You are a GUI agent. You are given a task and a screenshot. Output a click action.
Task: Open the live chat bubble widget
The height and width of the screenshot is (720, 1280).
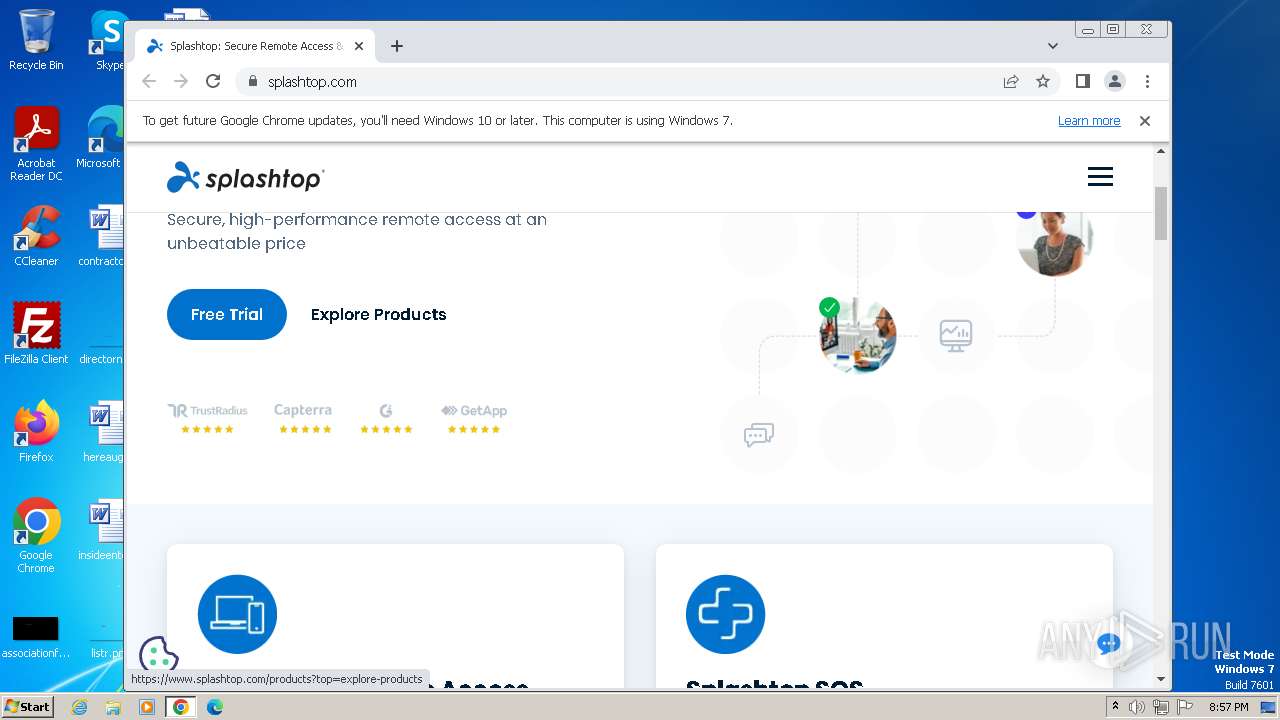click(x=1107, y=643)
